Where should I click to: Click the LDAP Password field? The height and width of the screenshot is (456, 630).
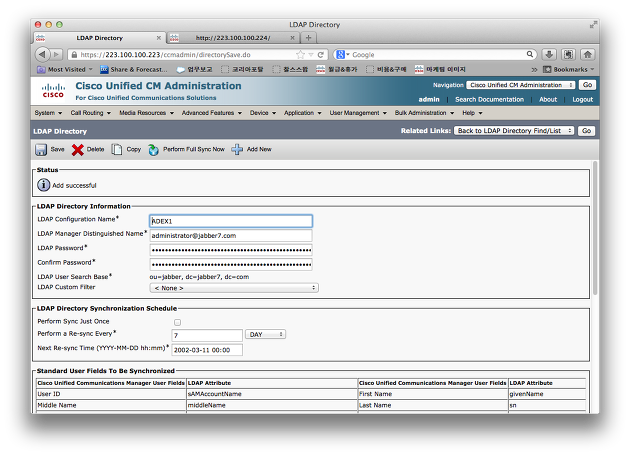click(231, 250)
